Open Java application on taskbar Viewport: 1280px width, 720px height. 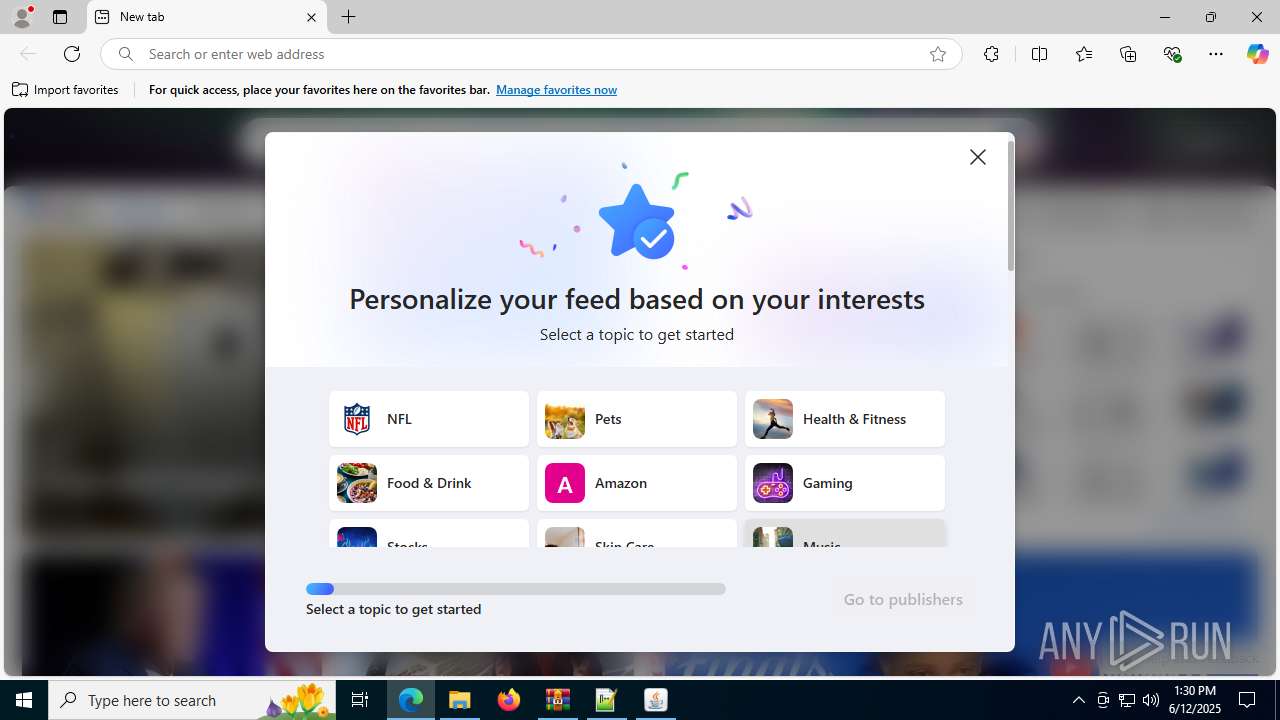[x=656, y=700]
